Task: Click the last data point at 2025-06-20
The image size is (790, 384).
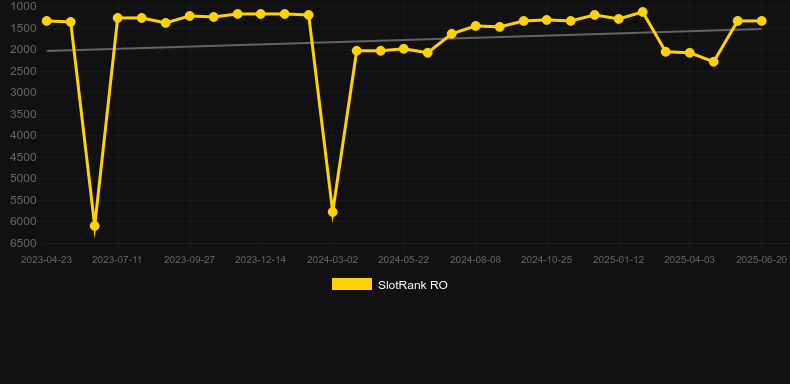Action: 761,21
